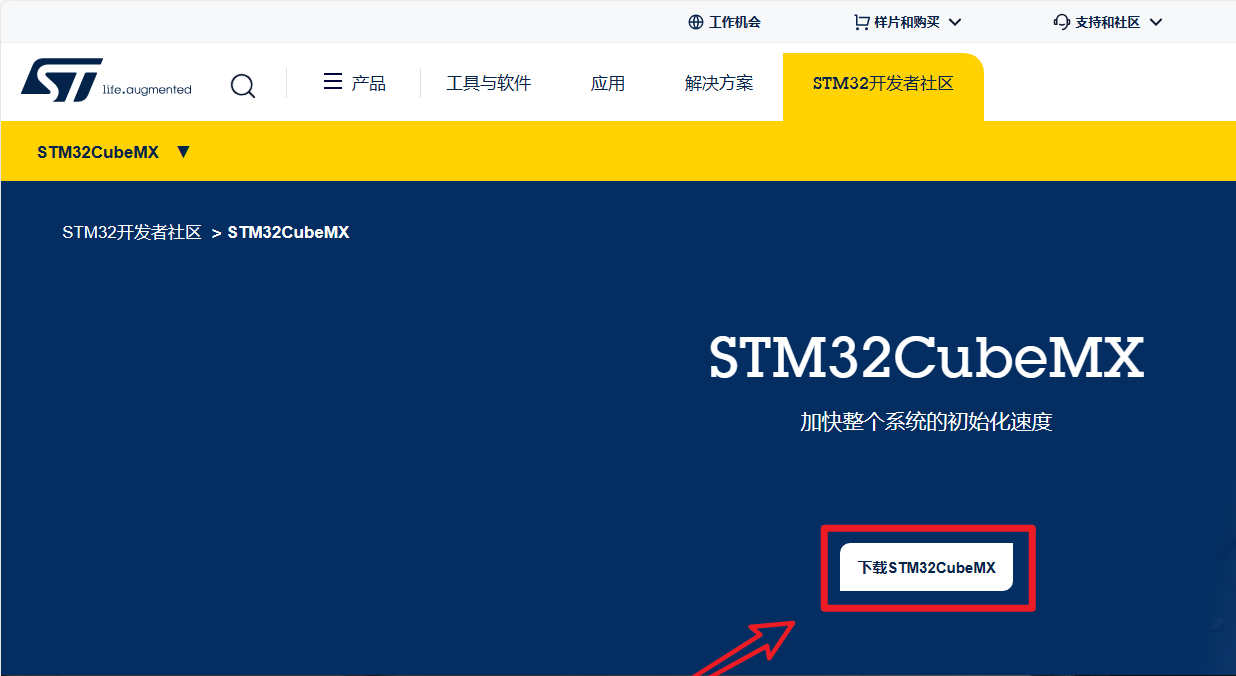Screen dimensions: 1236x676
Task: Go to STM32开发者社区 breadcrumb link
Action: [x=132, y=232]
